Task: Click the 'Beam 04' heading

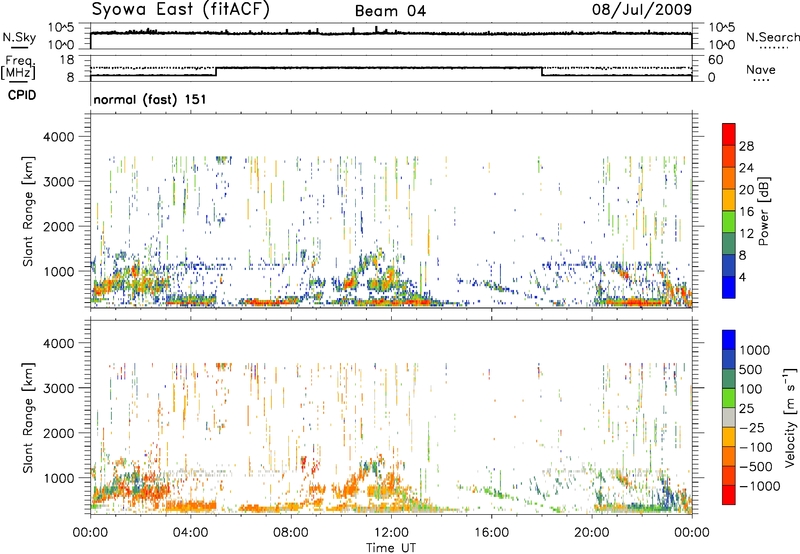Action: pyautogui.click(x=390, y=11)
